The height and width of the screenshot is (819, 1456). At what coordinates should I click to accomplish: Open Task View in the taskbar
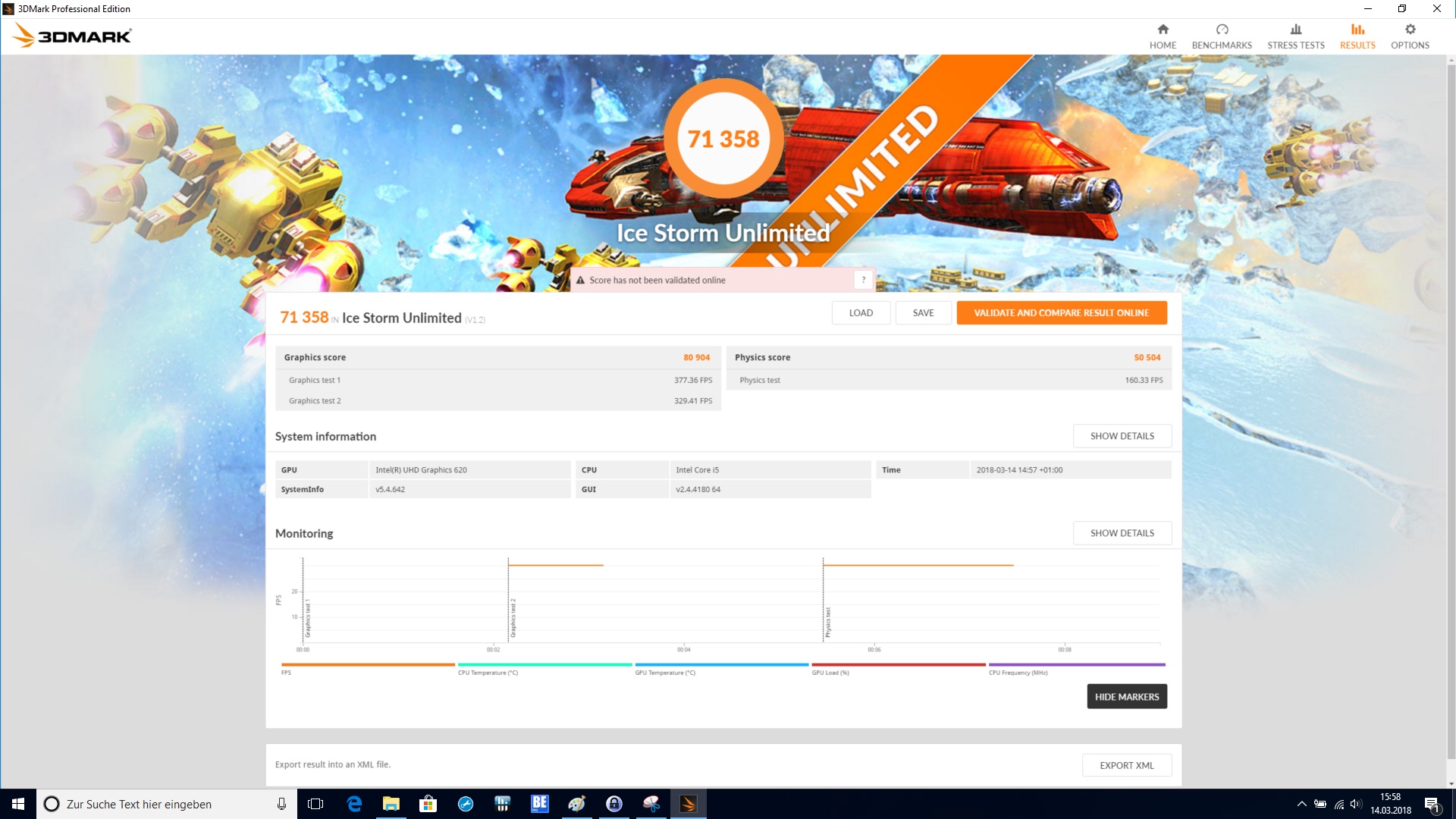coord(315,804)
